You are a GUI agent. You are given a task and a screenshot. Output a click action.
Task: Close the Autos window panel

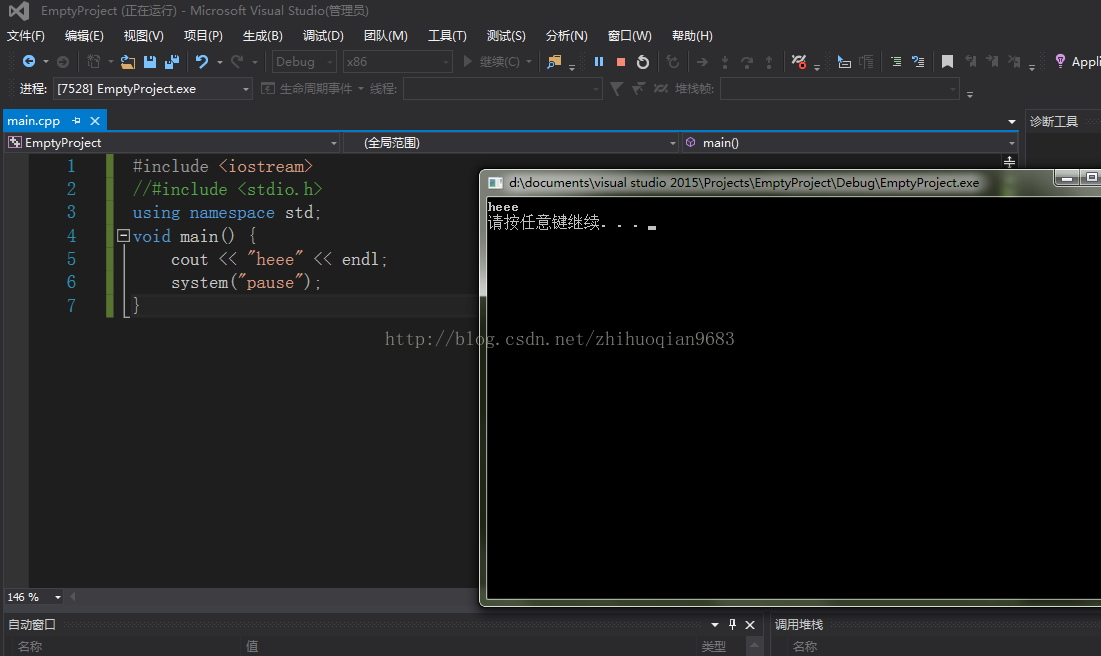pyautogui.click(x=750, y=624)
